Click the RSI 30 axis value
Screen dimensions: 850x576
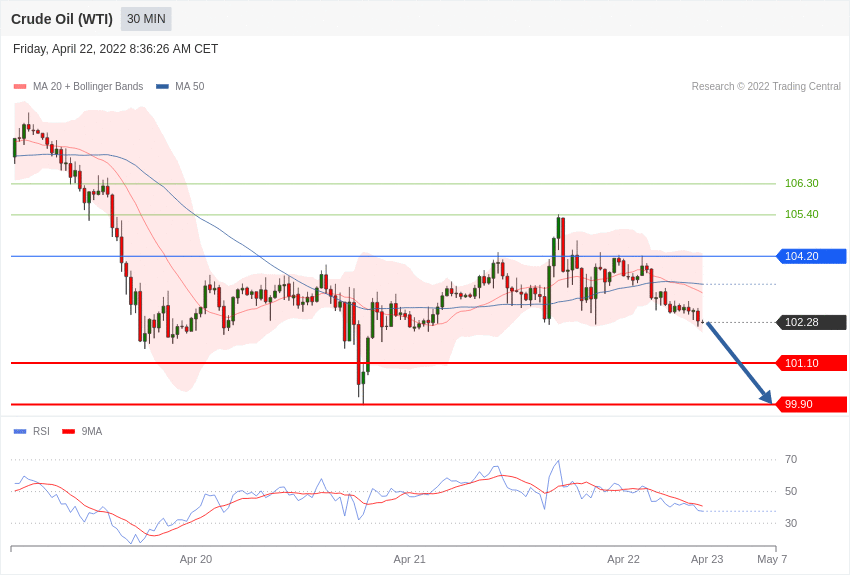point(791,523)
